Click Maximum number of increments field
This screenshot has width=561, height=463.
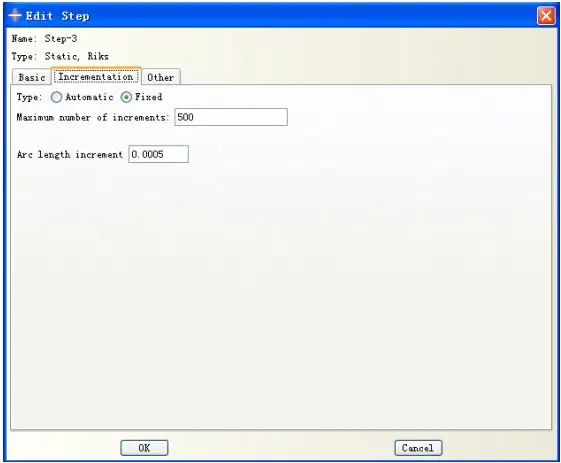pos(231,117)
